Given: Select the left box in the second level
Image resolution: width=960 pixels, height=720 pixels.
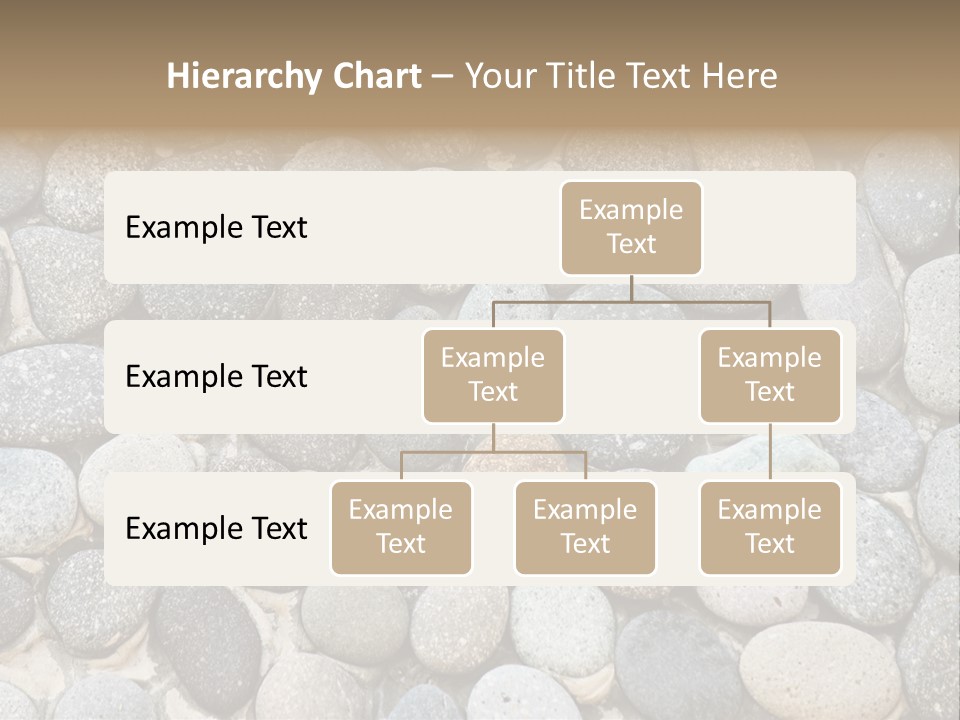Looking at the screenshot, I should pyautogui.click(x=493, y=376).
